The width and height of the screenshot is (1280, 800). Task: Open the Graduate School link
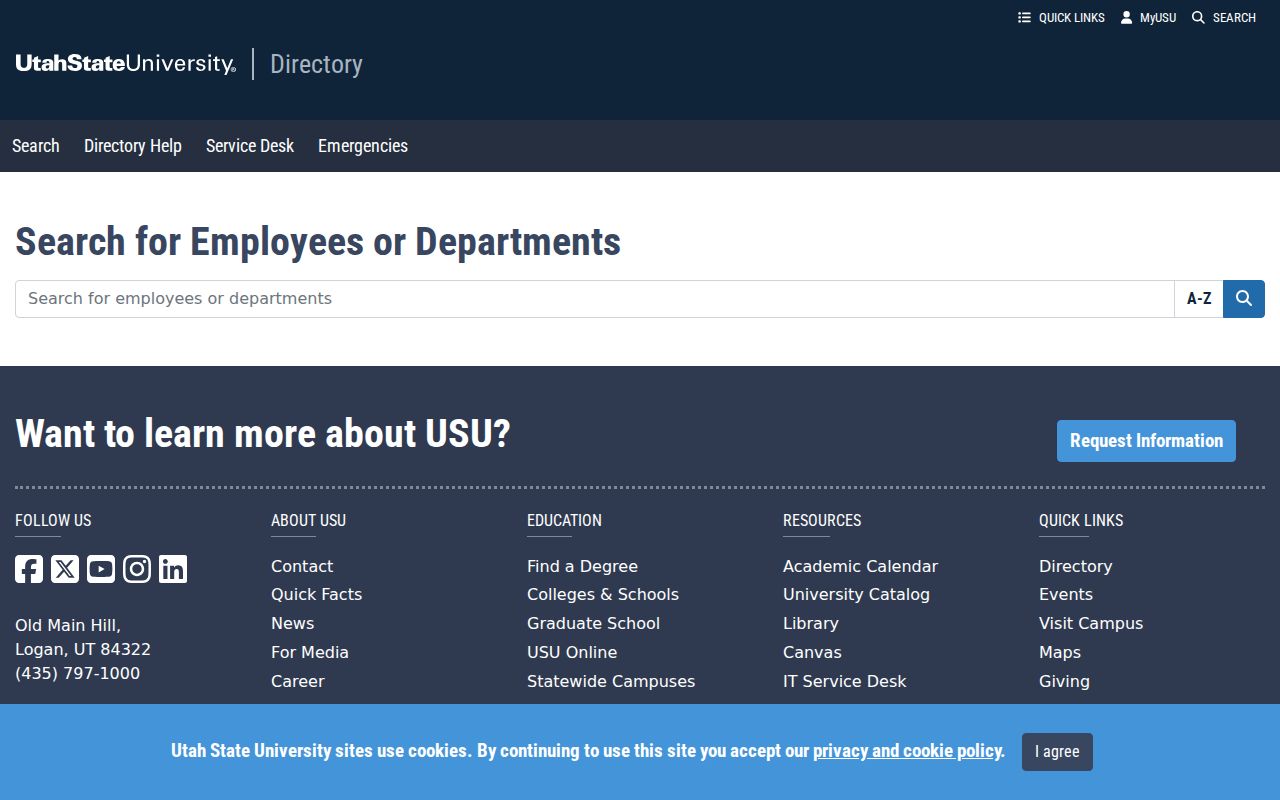[x=593, y=623]
